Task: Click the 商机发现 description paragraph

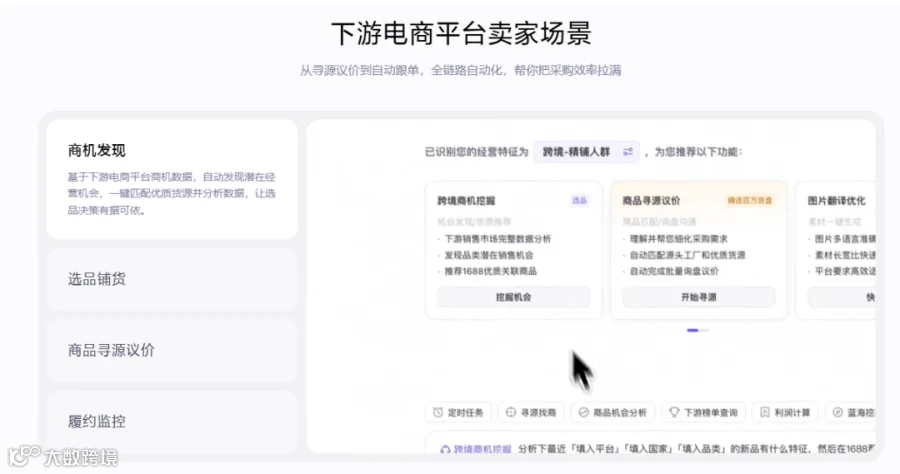Action: [x=172, y=193]
